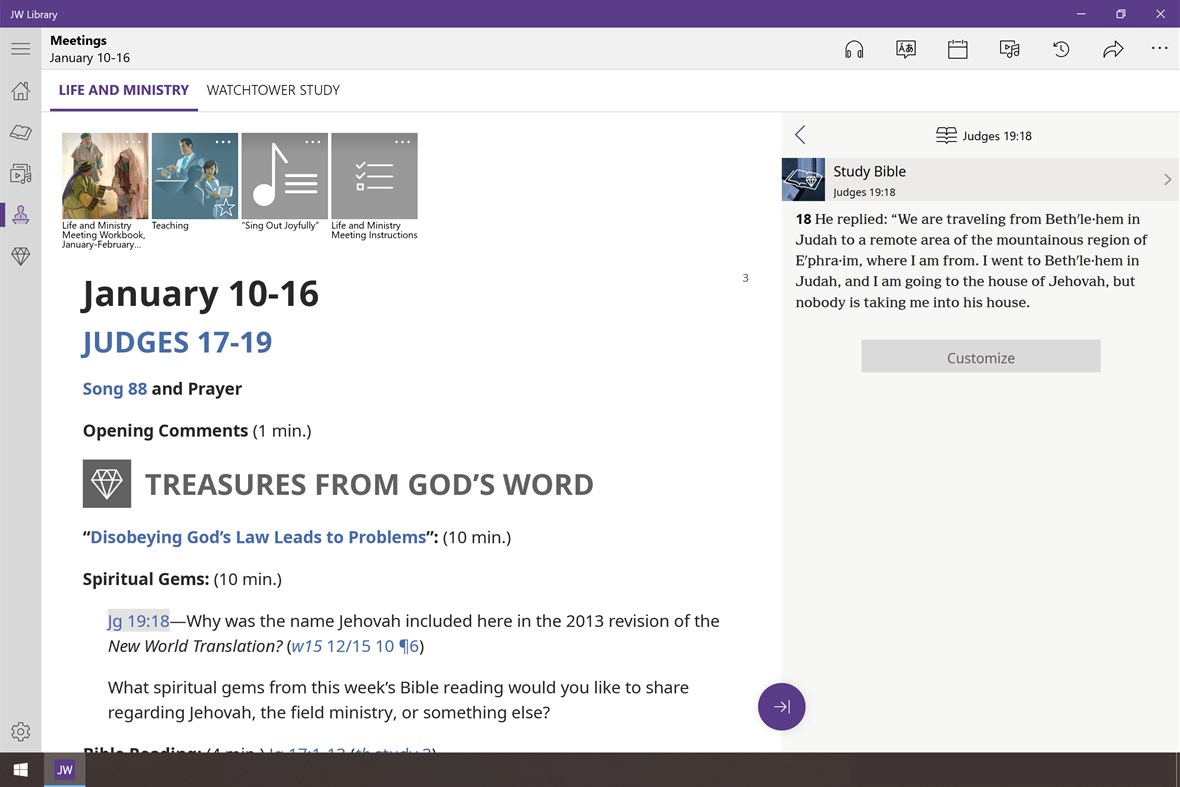Open the More options ellipsis menu
Viewport: 1180px width, 787px height.
click(x=1160, y=48)
